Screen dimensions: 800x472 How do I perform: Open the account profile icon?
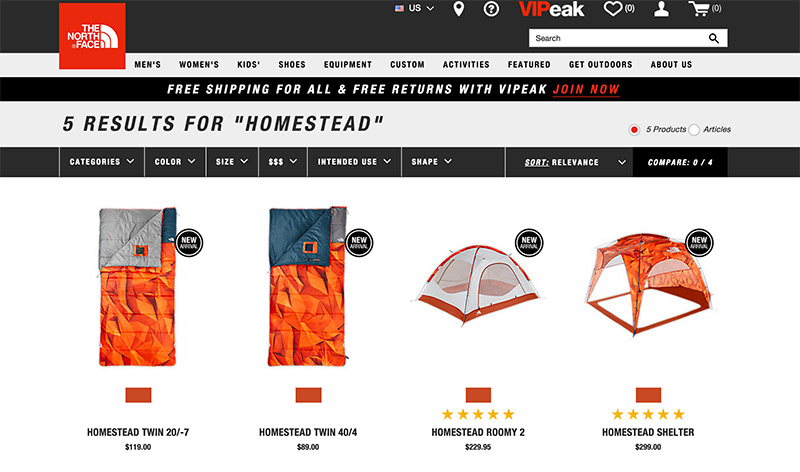[x=661, y=9]
